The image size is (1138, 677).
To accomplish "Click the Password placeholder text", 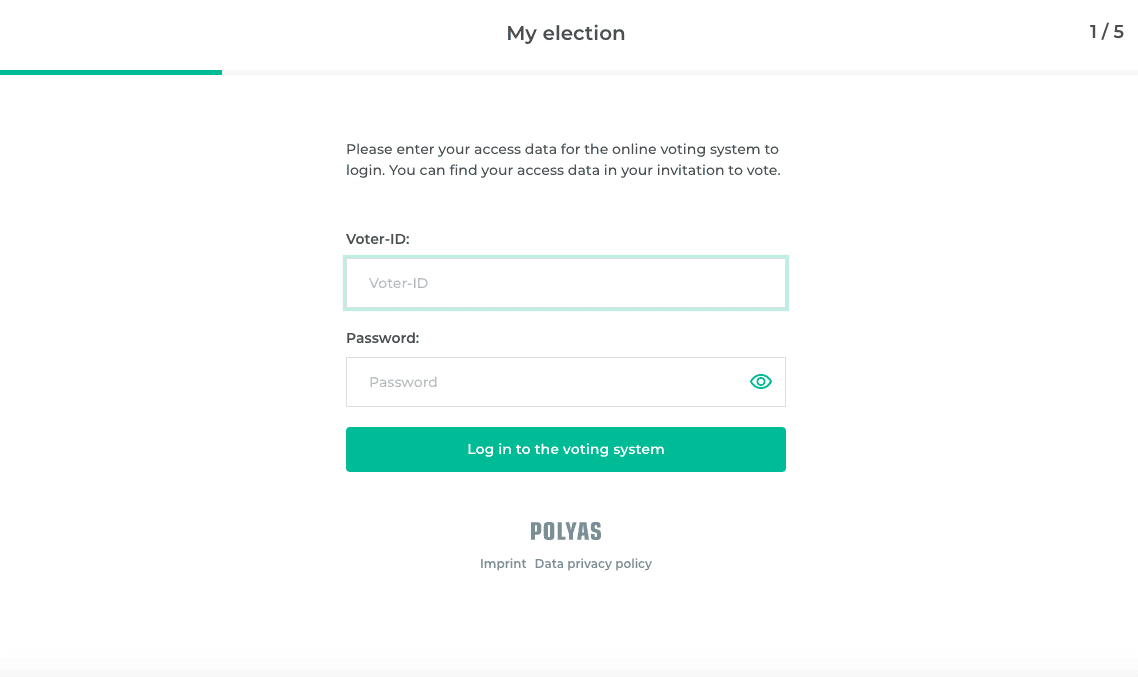I will [x=403, y=382].
